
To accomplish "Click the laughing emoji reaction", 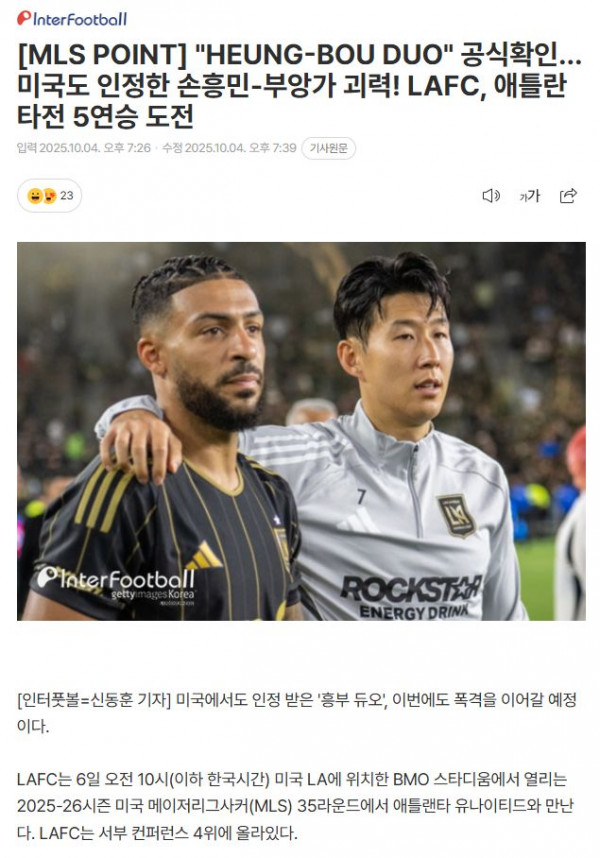I will click(35, 196).
